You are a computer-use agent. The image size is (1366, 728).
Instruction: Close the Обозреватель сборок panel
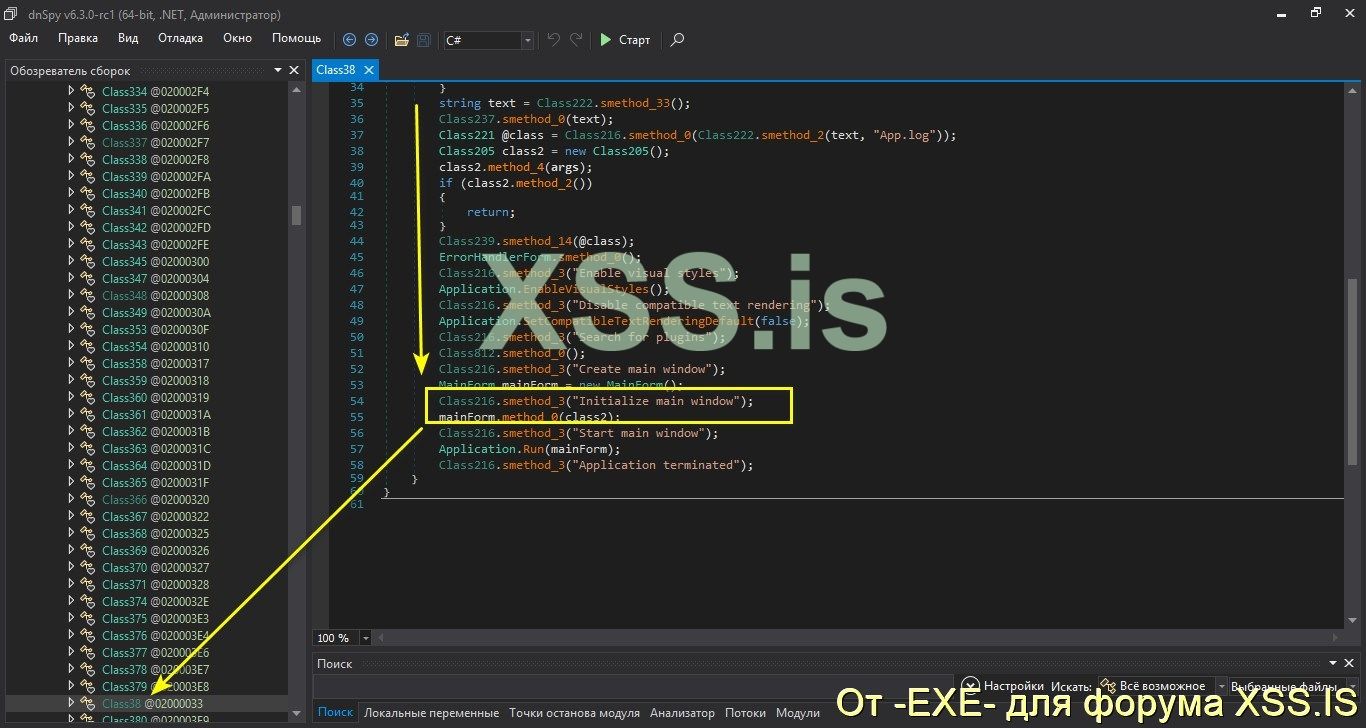pyautogui.click(x=294, y=70)
